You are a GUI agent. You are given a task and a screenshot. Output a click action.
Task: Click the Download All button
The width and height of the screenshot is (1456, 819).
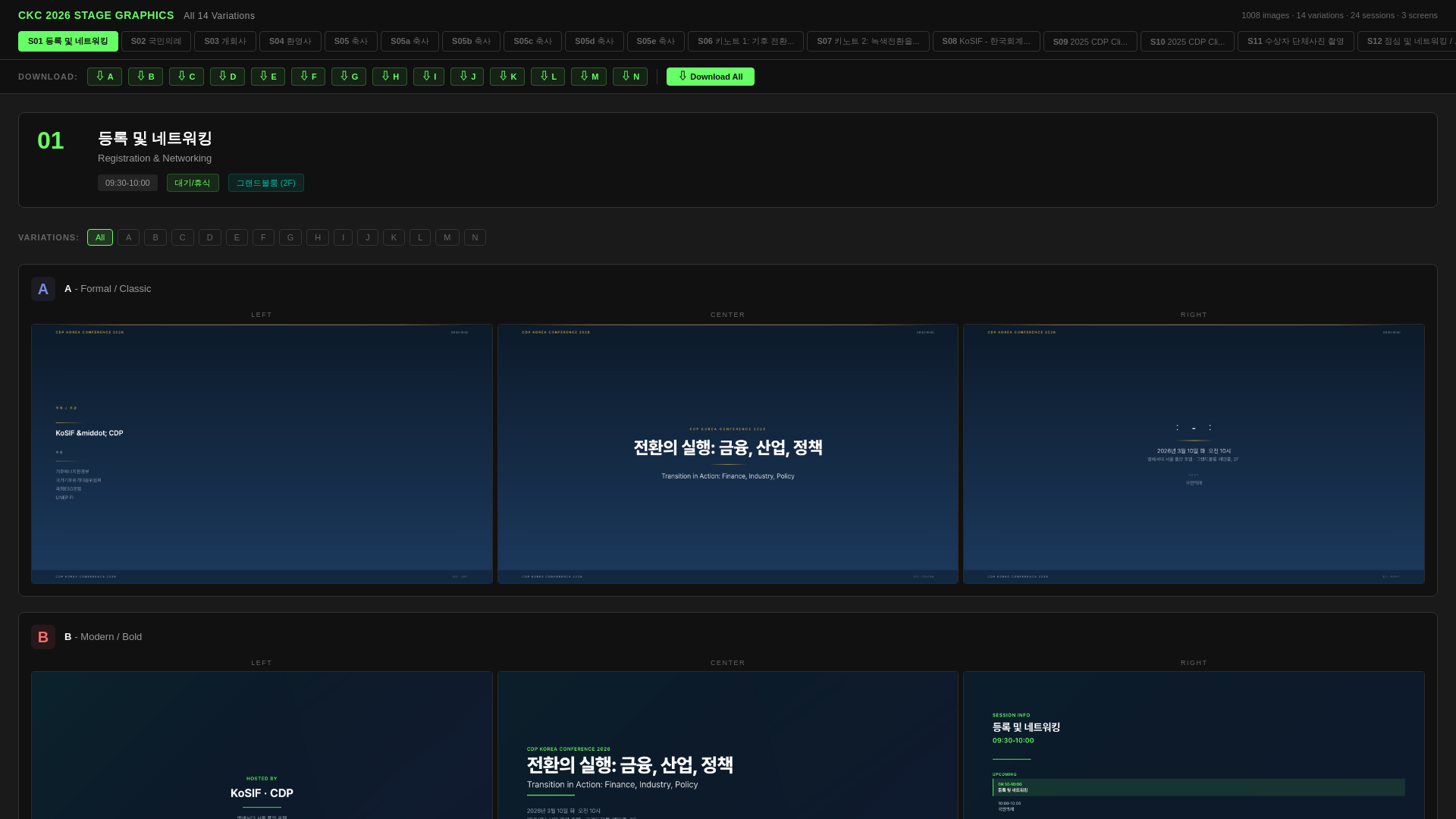(x=711, y=77)
